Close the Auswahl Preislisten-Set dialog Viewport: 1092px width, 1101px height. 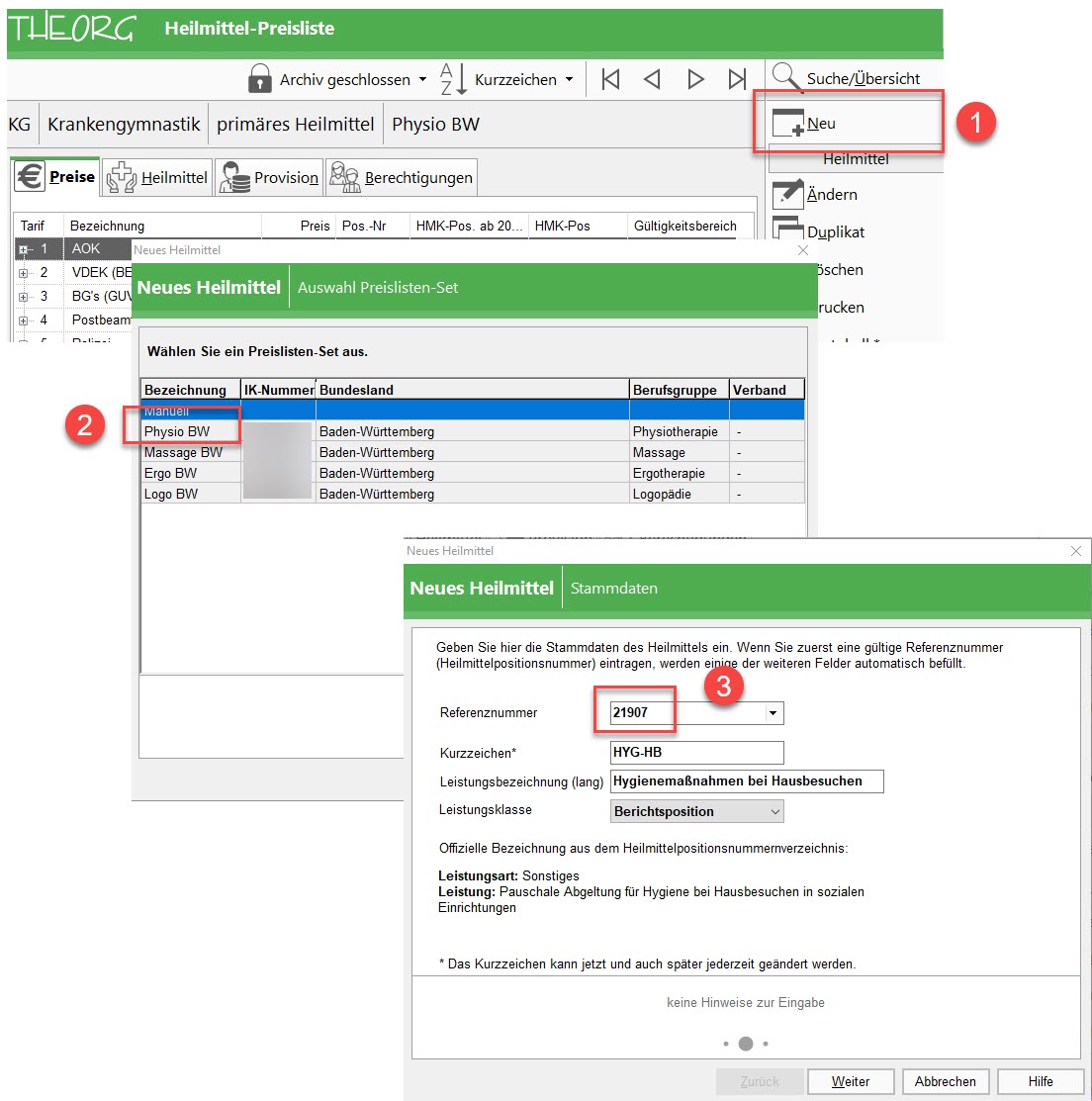[x=803, y=250]
